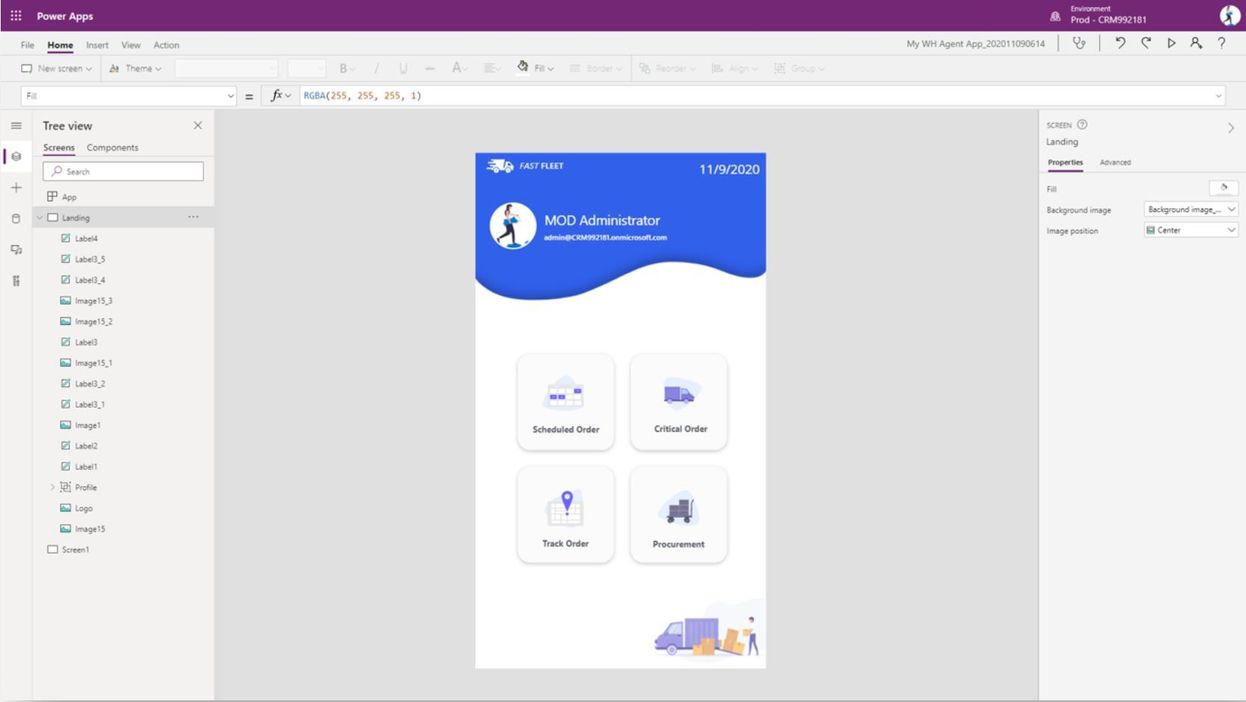Run the App checker stethoscope icon
This screenshot has height=702, width=1246.
[x=1079, y=43]
